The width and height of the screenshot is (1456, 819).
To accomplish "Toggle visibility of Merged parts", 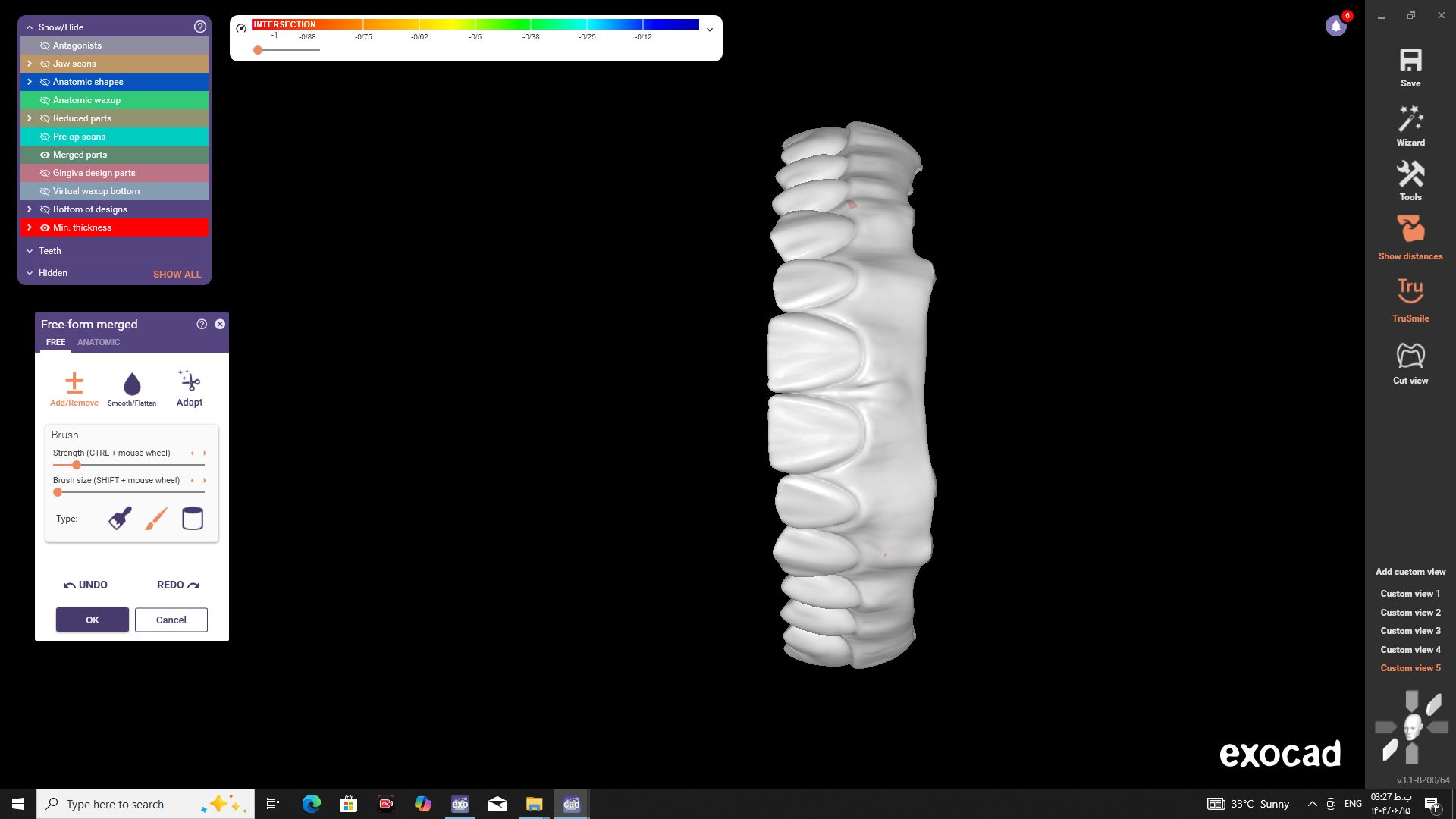I will [45, 155].
